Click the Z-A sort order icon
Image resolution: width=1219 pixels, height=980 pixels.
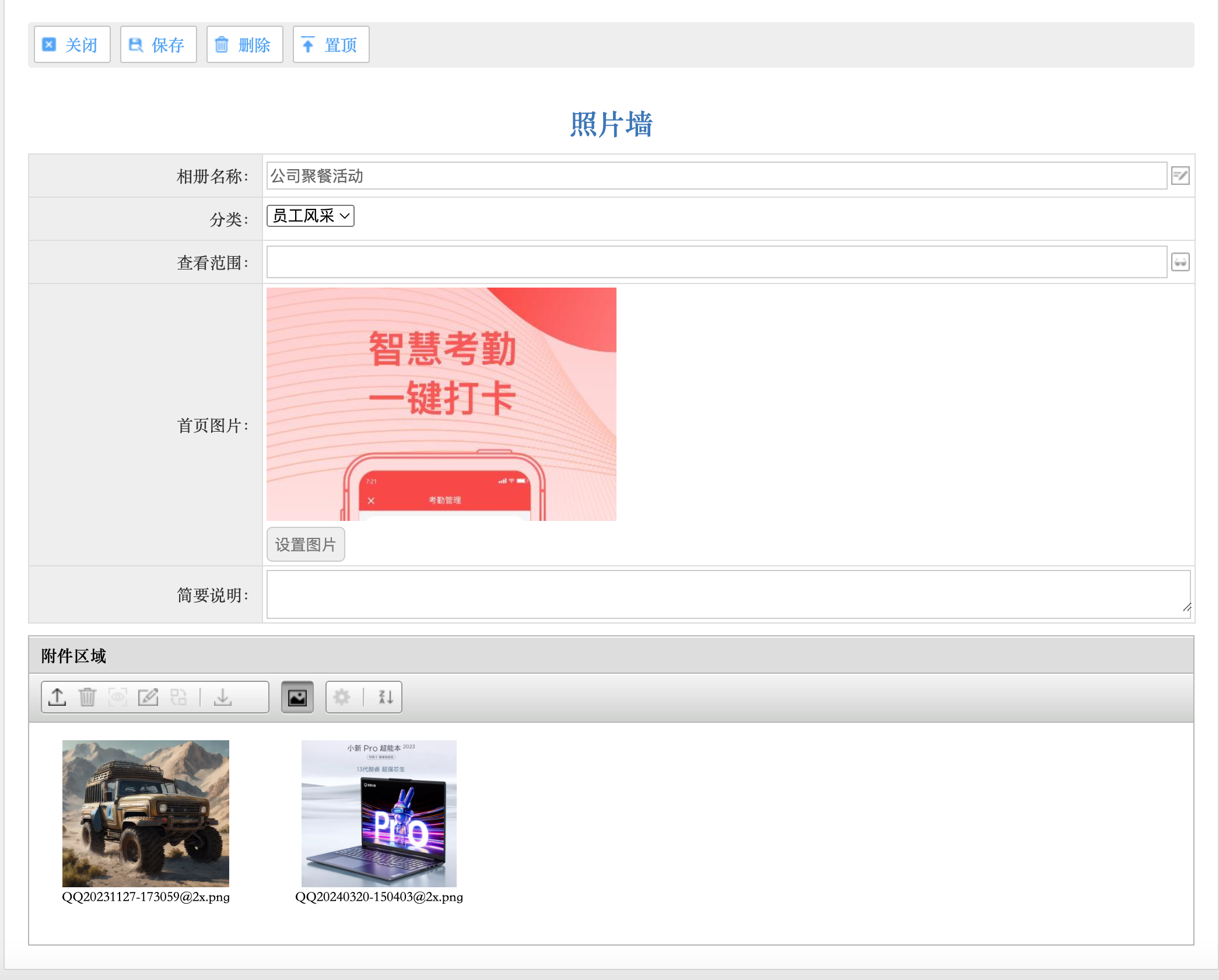click(x=386, y=697)
